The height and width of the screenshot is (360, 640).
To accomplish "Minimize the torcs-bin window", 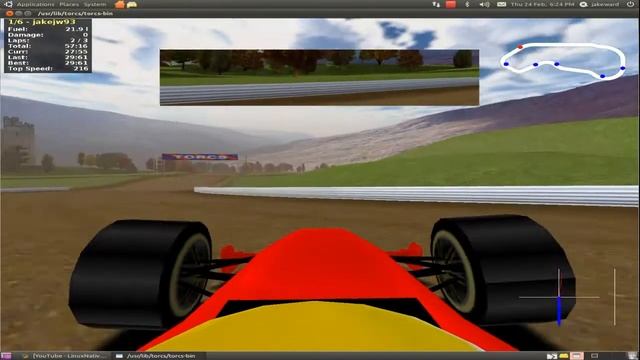I will tap(19, 13).
